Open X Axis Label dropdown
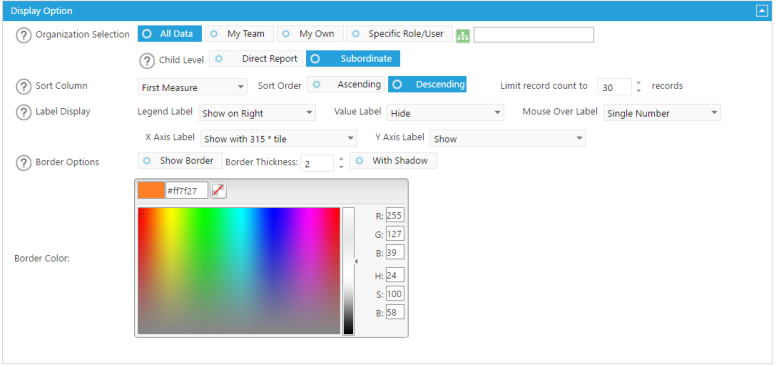 [x=279, y=139]
